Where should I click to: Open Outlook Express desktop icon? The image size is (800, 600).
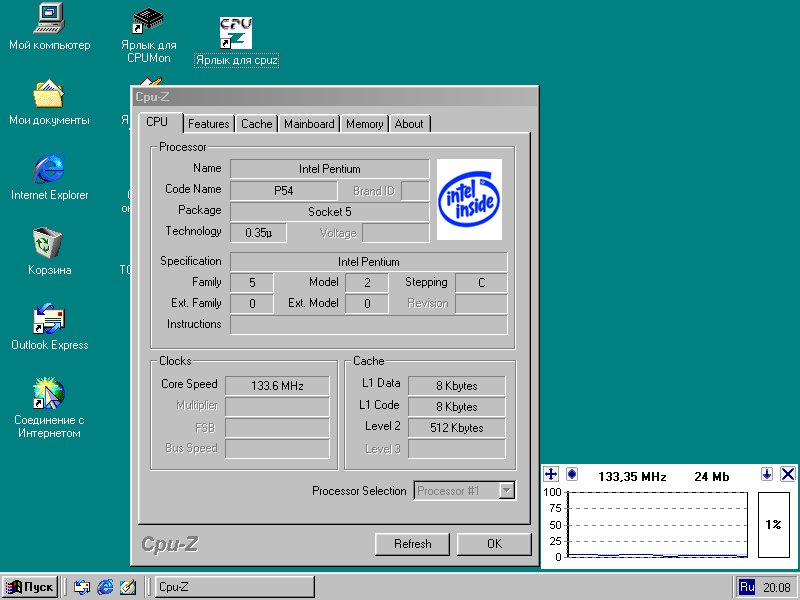point(48,320)
